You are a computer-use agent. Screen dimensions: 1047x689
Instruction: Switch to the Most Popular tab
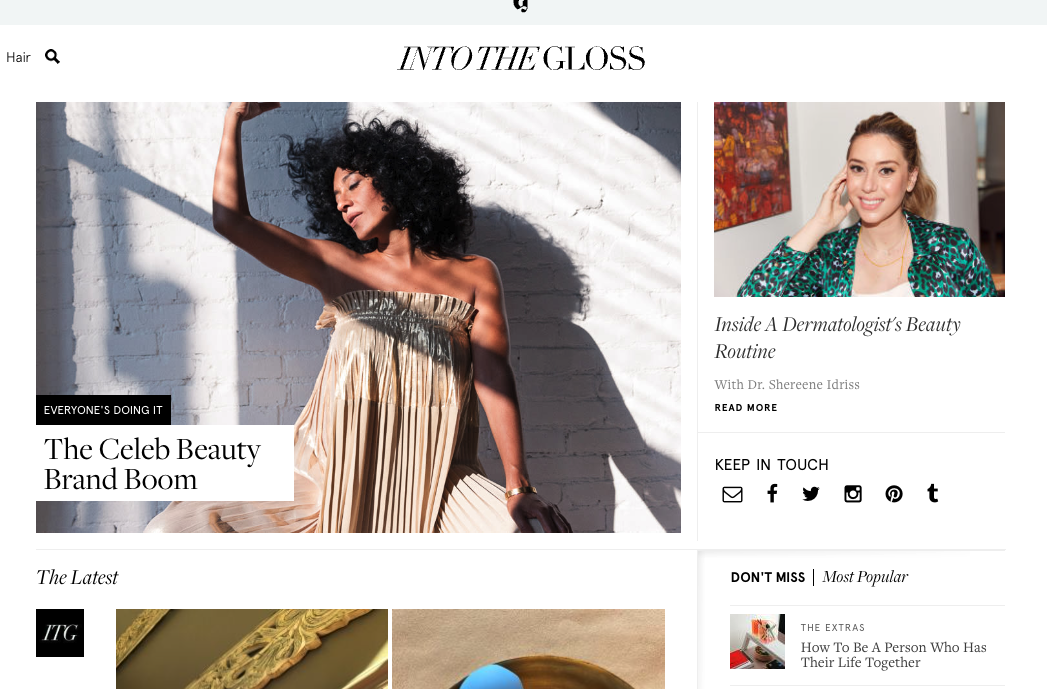(x=865, y=577)
